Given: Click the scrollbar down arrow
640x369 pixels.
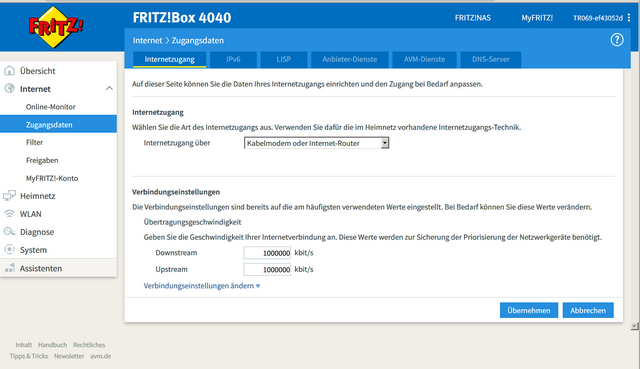Looking at the screenshot, I should tap(634, 326).
